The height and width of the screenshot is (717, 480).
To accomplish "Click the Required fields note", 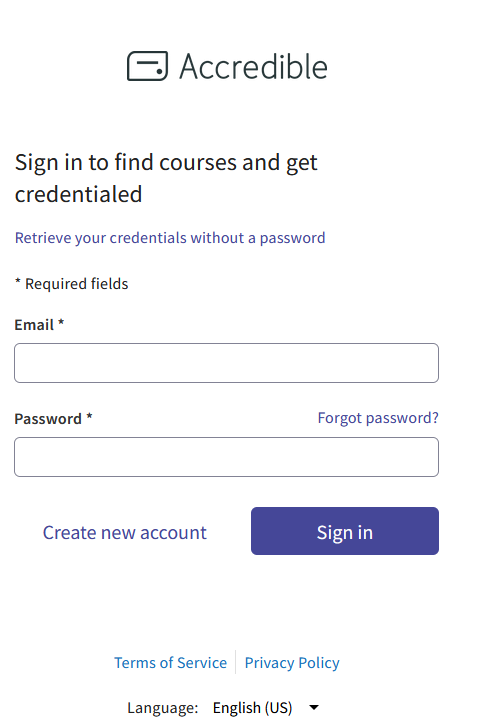I will [71, 284].
